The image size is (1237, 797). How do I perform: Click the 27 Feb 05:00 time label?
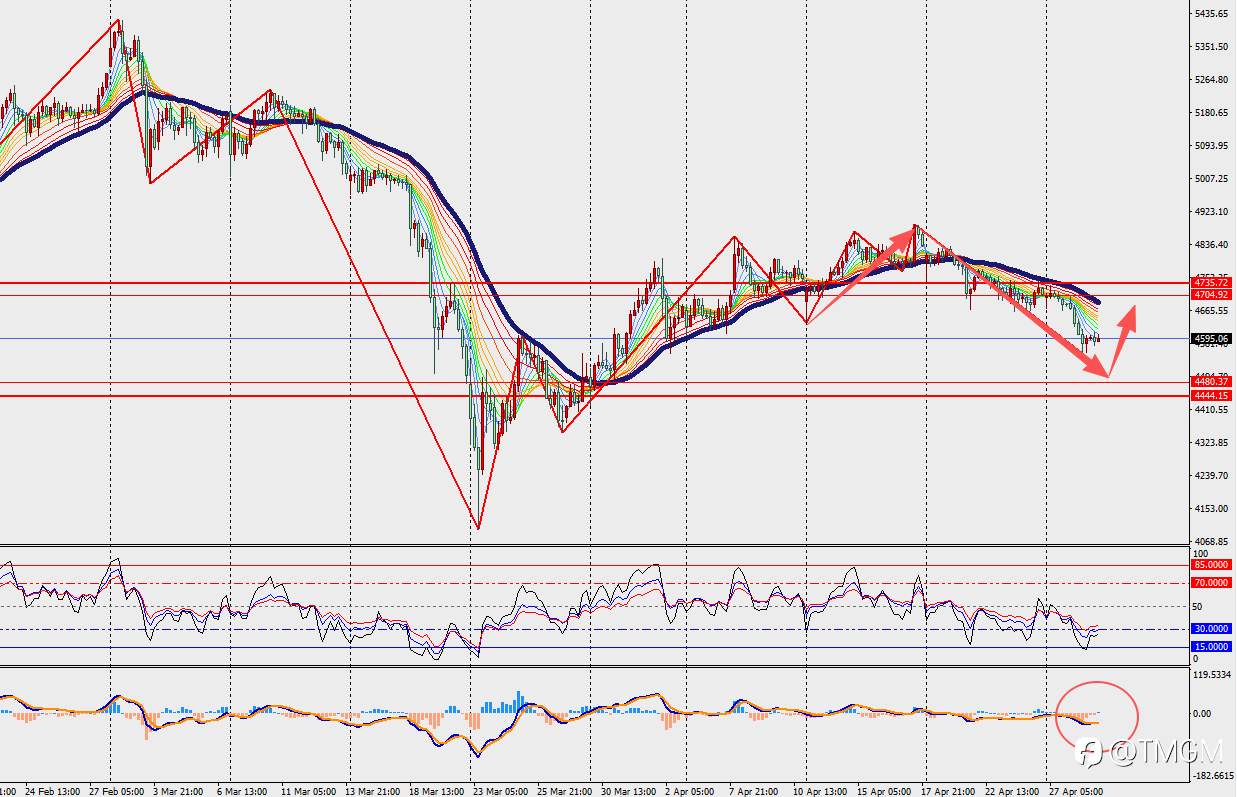(x=118, y=791)
